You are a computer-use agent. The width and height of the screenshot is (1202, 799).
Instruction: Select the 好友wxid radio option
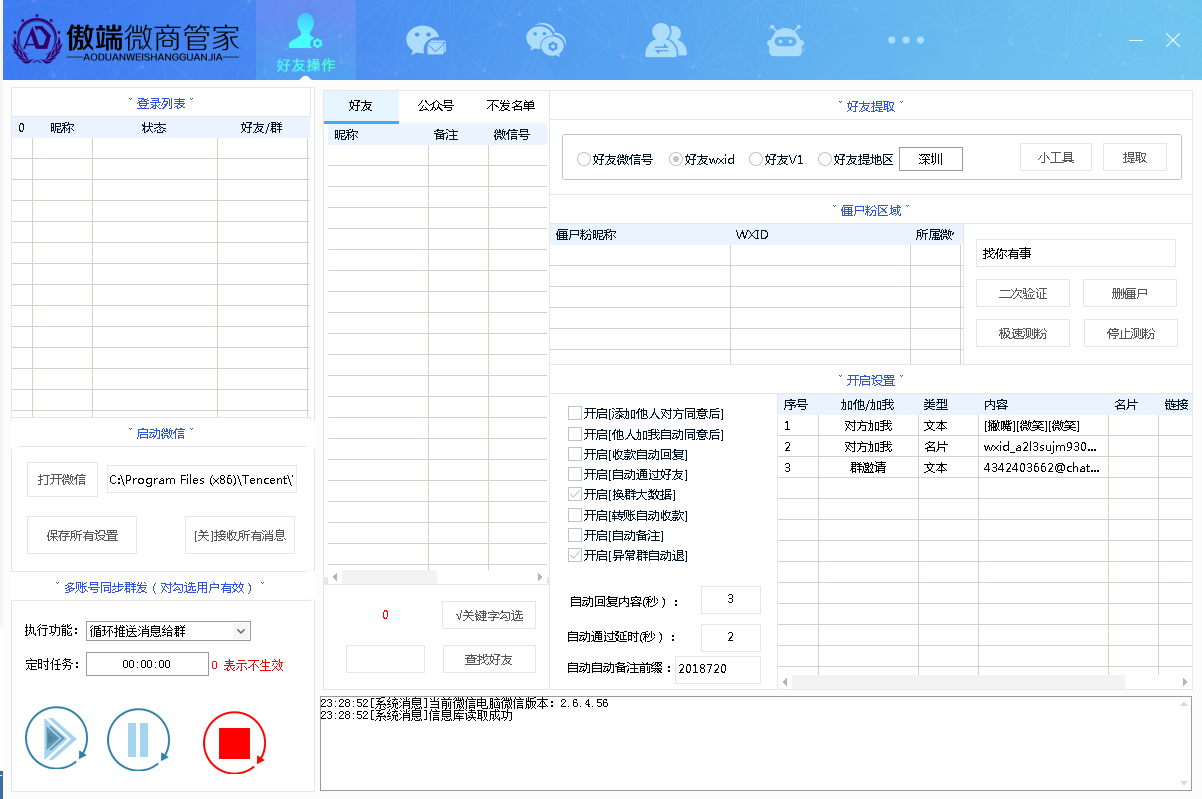pyautogui.click(x=702, y=159)
